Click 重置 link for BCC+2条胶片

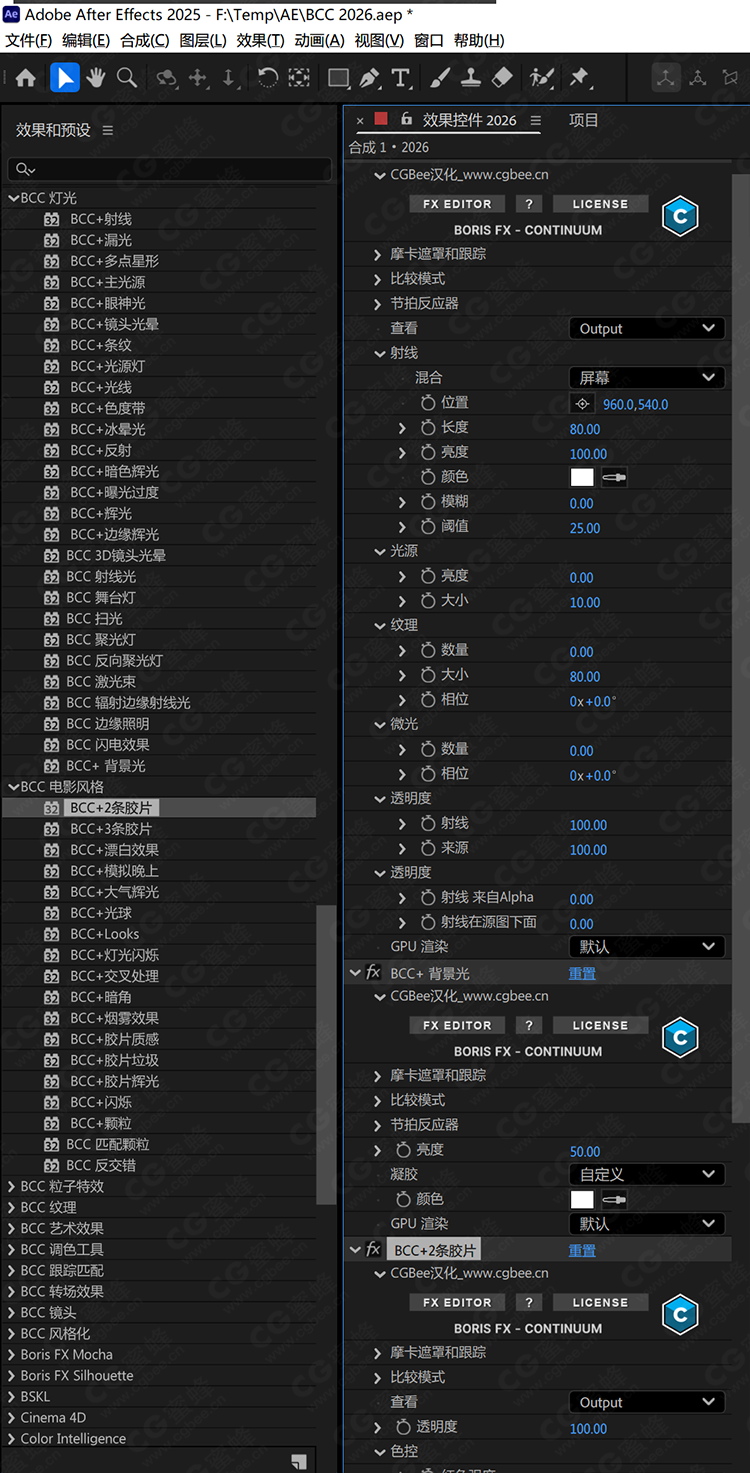pos(582,1250)
